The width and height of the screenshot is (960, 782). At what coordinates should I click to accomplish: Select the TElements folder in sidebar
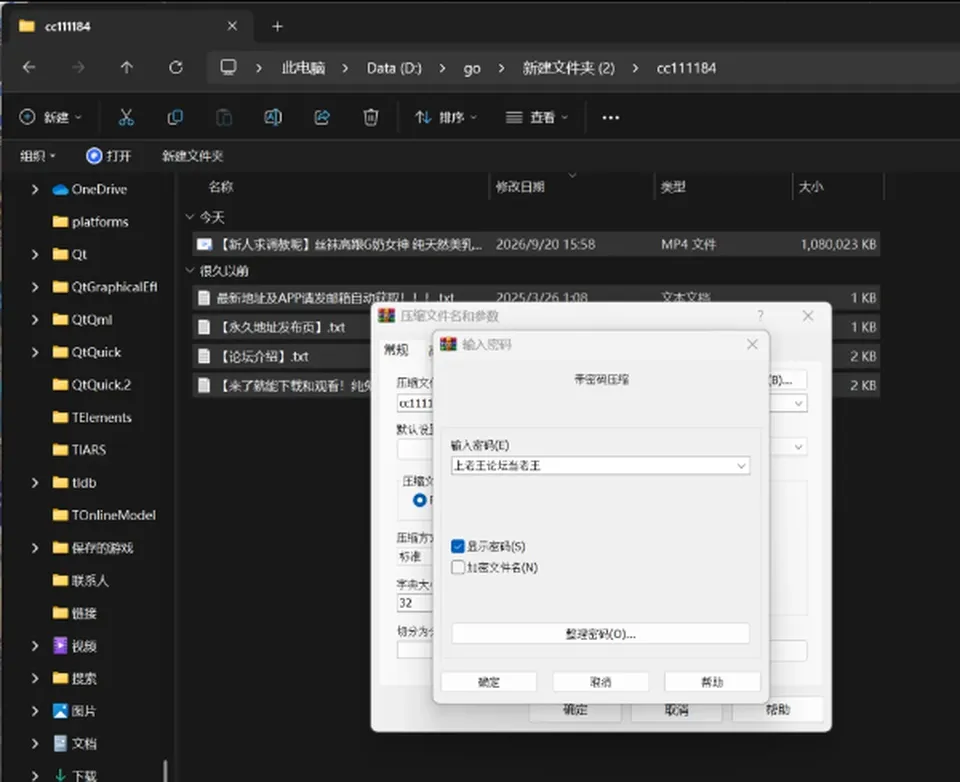coord(92,417)
